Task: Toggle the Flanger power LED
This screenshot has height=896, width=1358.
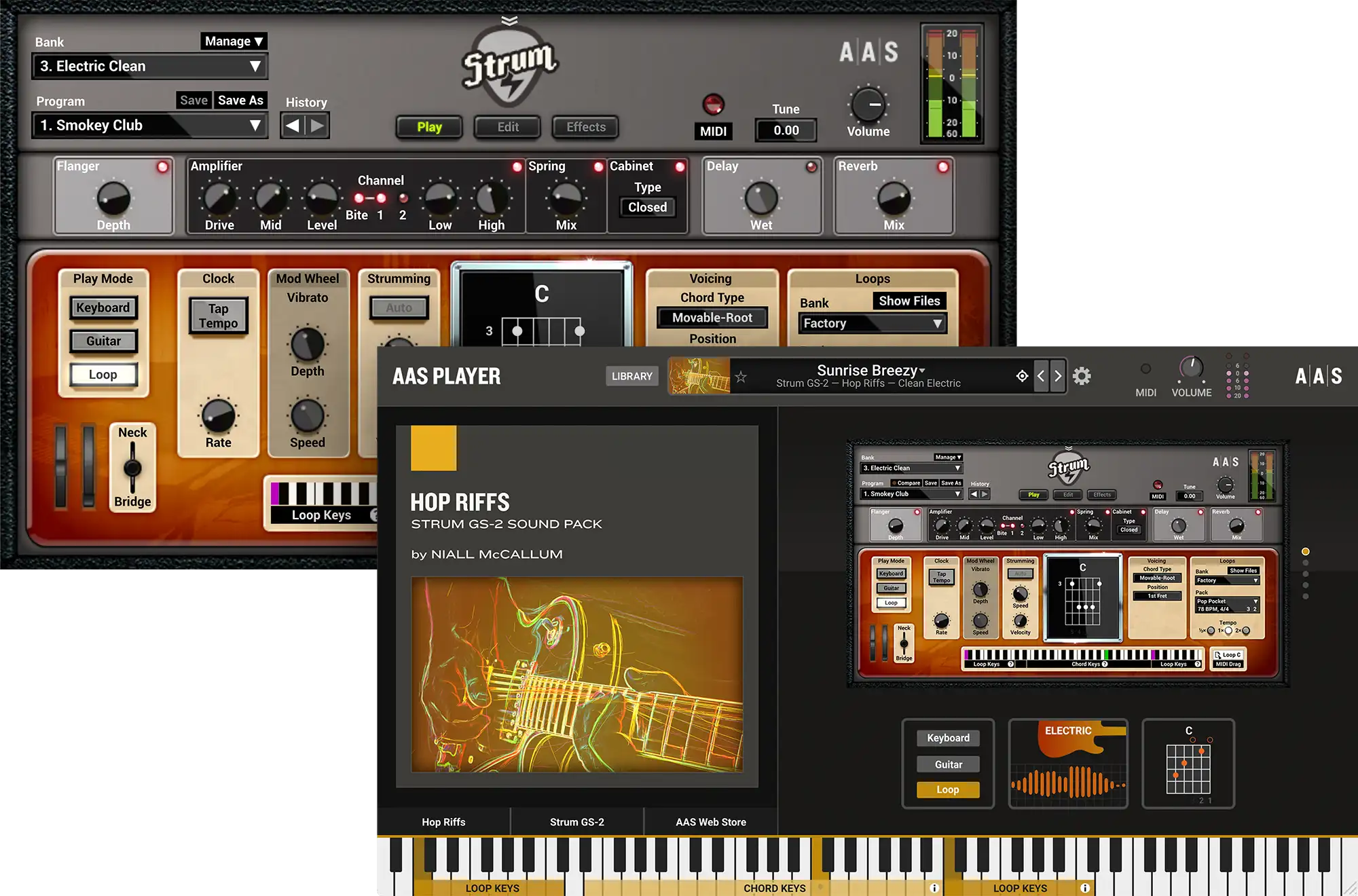Action: 163,167
